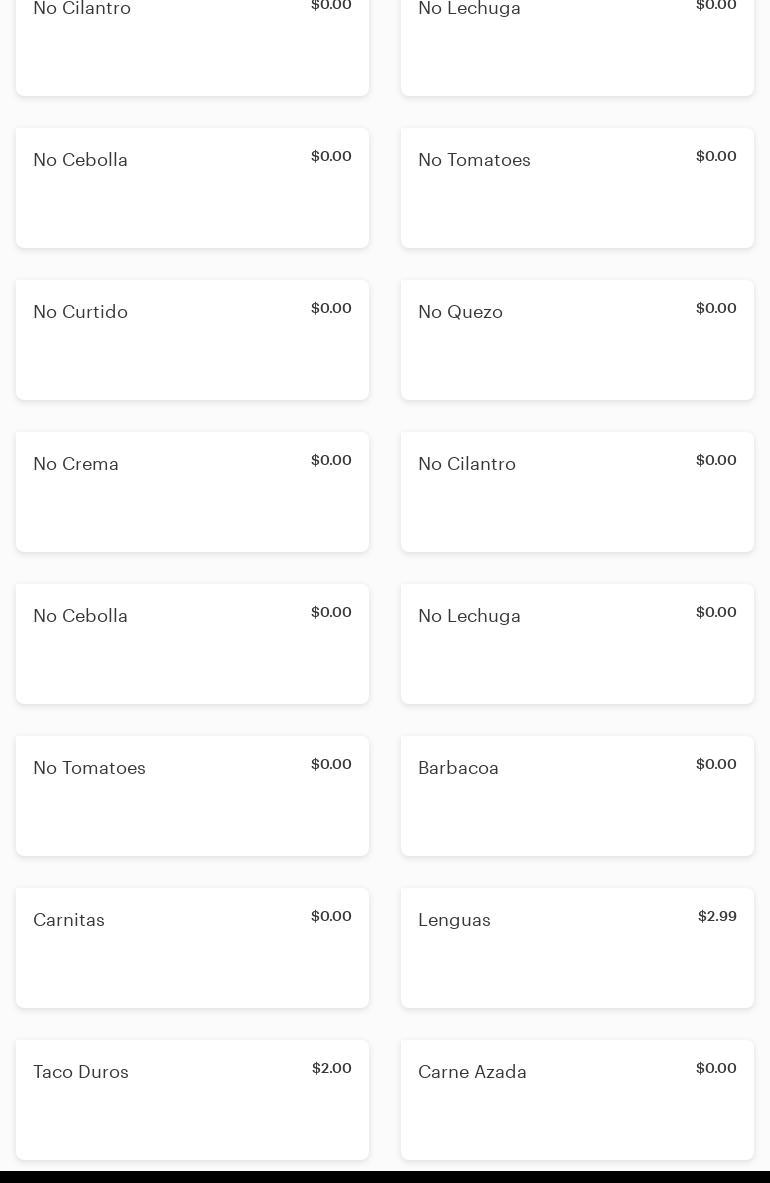Click the $2.99 price on Lenguas
This screenshot has width=770, height=1183.
tap(717, 916)
